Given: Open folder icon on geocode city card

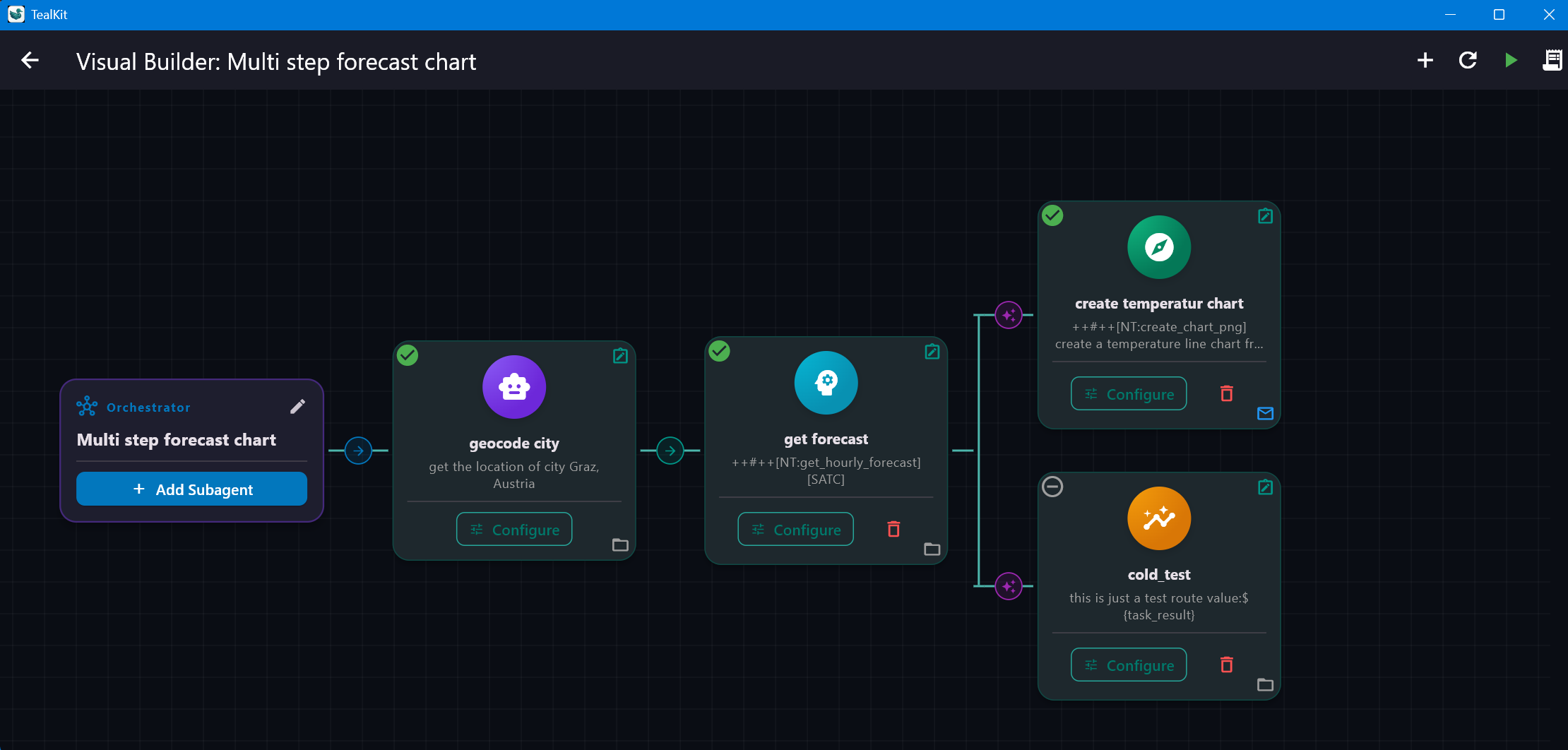Looking at the screenshot, I should click(620, 544).
